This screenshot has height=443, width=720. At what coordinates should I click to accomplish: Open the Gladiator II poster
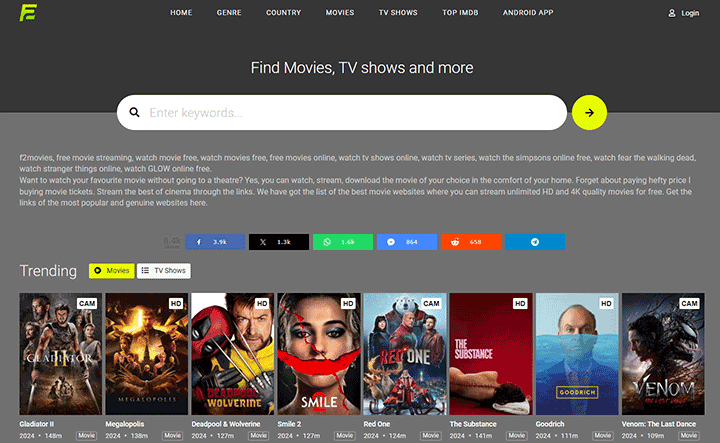pyautogui.click(x=61, y=354)
